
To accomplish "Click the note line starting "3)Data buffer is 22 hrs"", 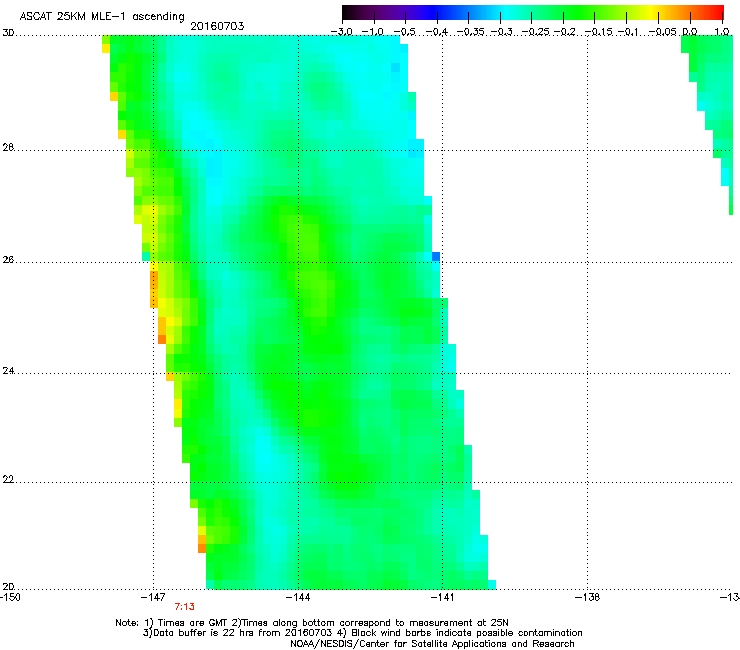I will (362, 633).
